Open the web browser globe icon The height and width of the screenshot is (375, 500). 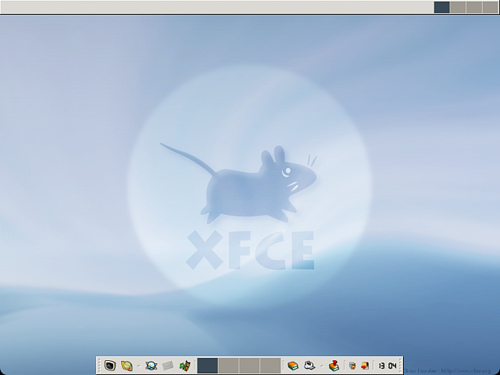[151, 366]
